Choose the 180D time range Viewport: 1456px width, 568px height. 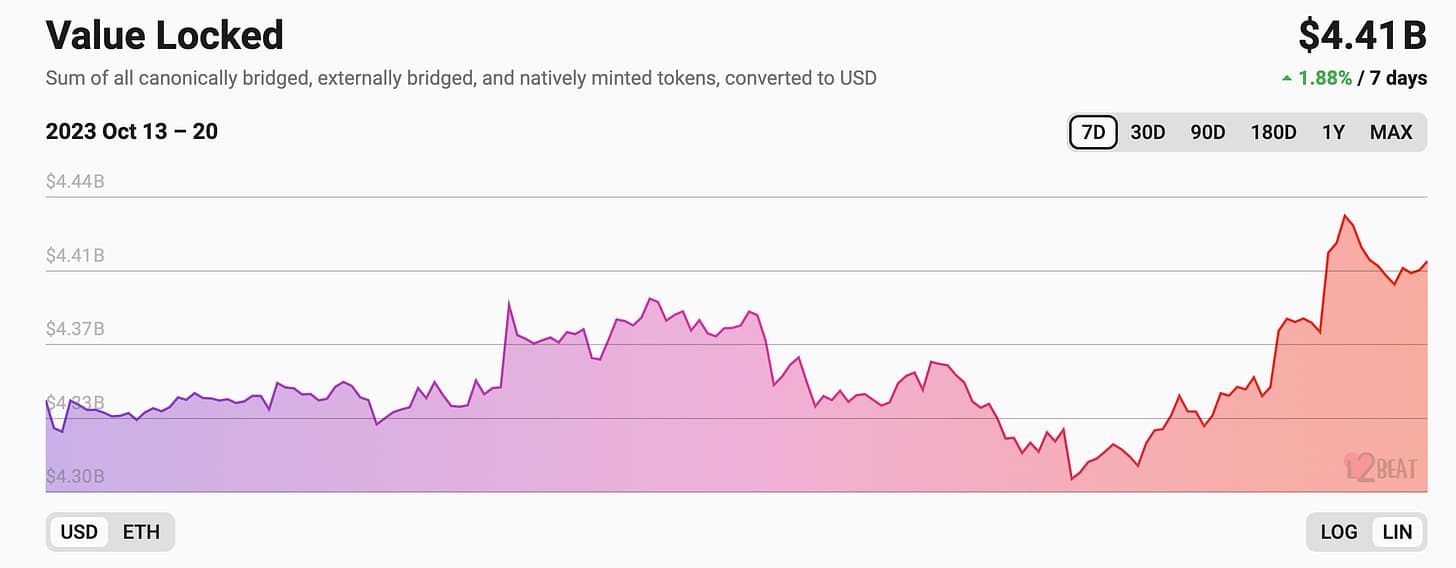click(1273, 132)
